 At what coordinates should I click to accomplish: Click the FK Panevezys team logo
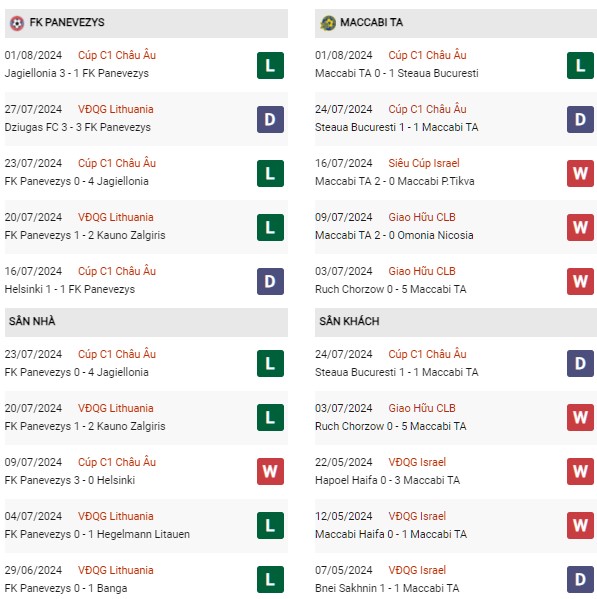tap(17, 23)
